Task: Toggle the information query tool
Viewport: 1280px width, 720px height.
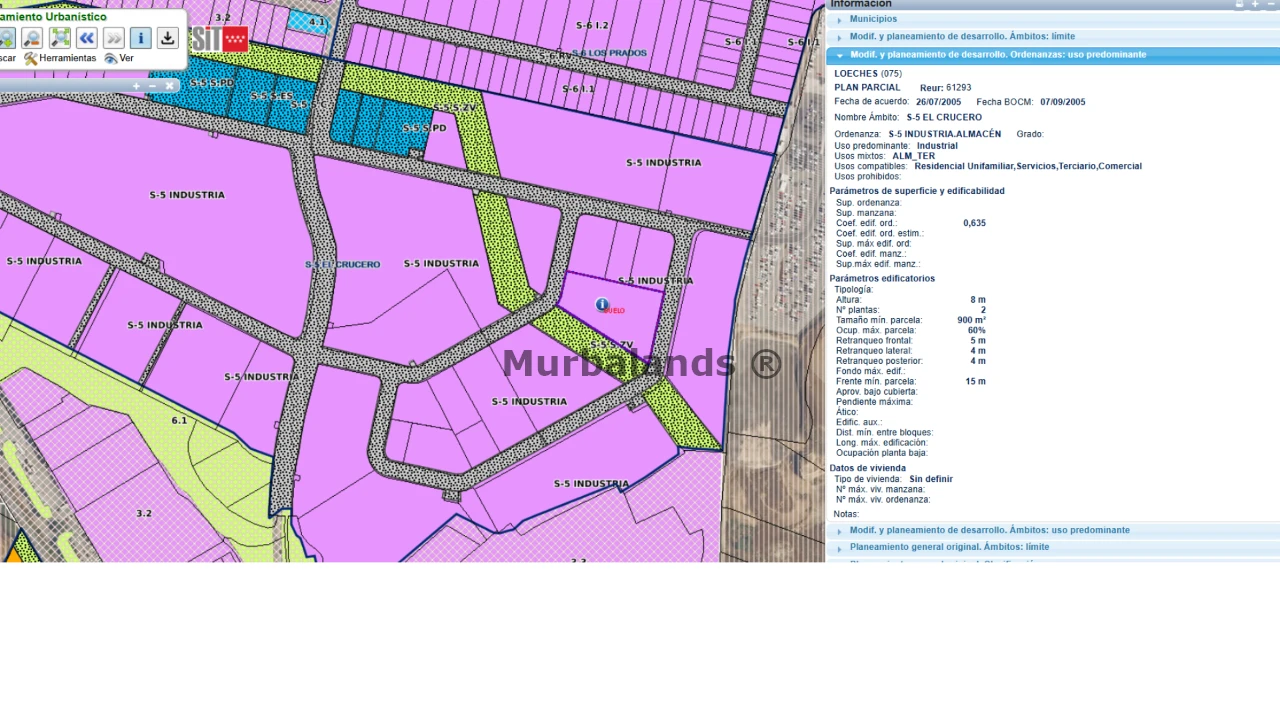Action: pos(140,38)
